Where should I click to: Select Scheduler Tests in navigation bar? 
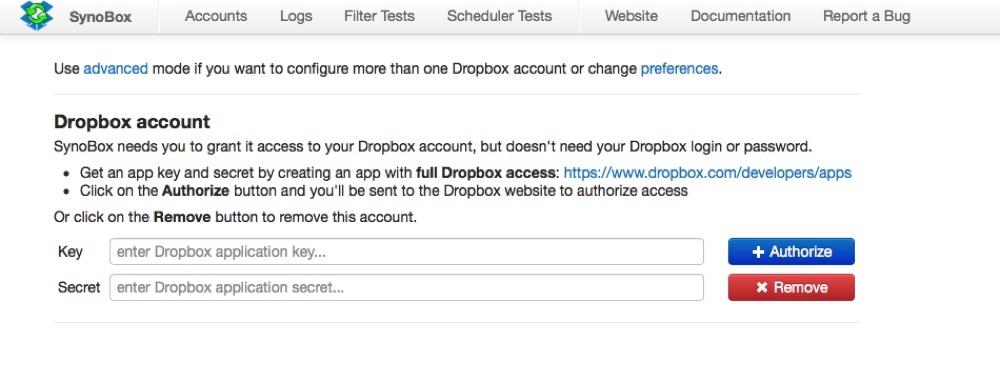pyautogui.click(x=499, y=16)
